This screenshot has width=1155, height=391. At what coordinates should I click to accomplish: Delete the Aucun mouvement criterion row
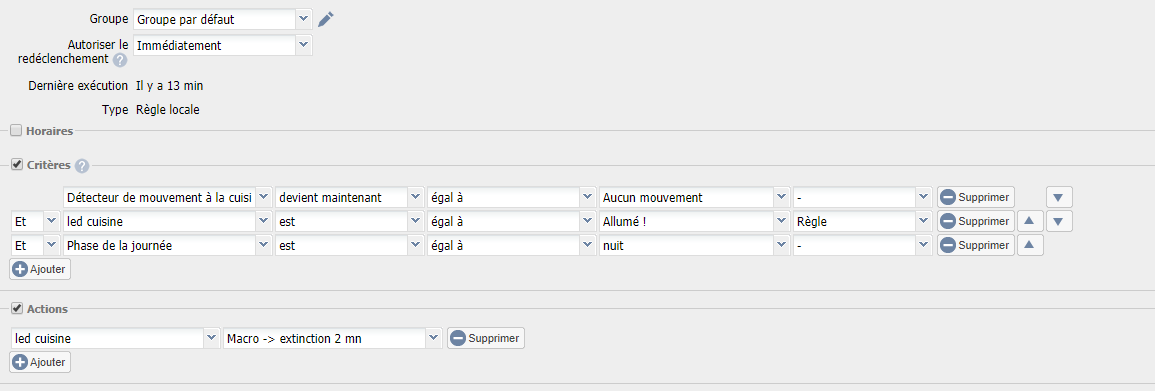tap(976, 197)
